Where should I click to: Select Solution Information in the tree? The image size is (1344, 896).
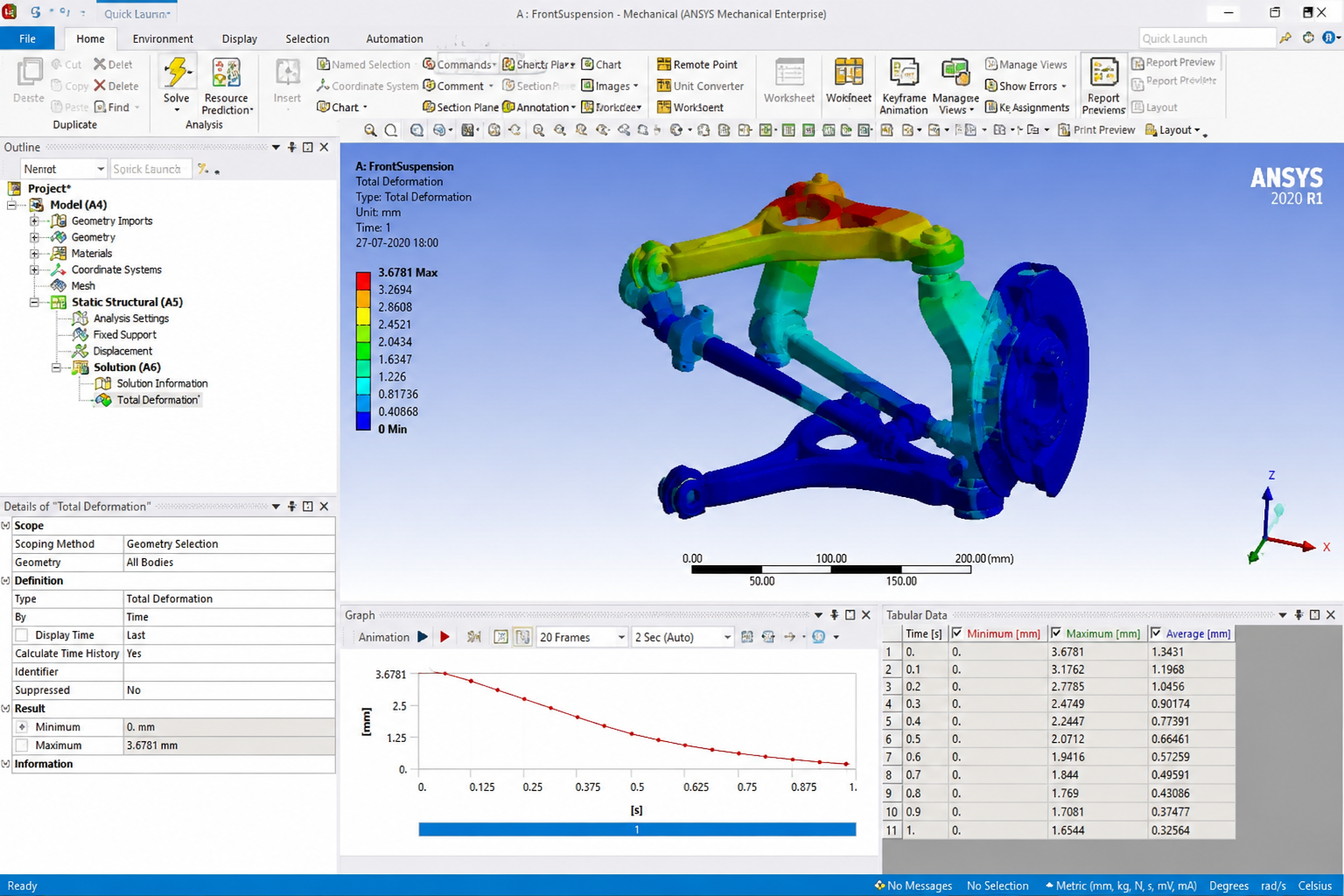162,383
